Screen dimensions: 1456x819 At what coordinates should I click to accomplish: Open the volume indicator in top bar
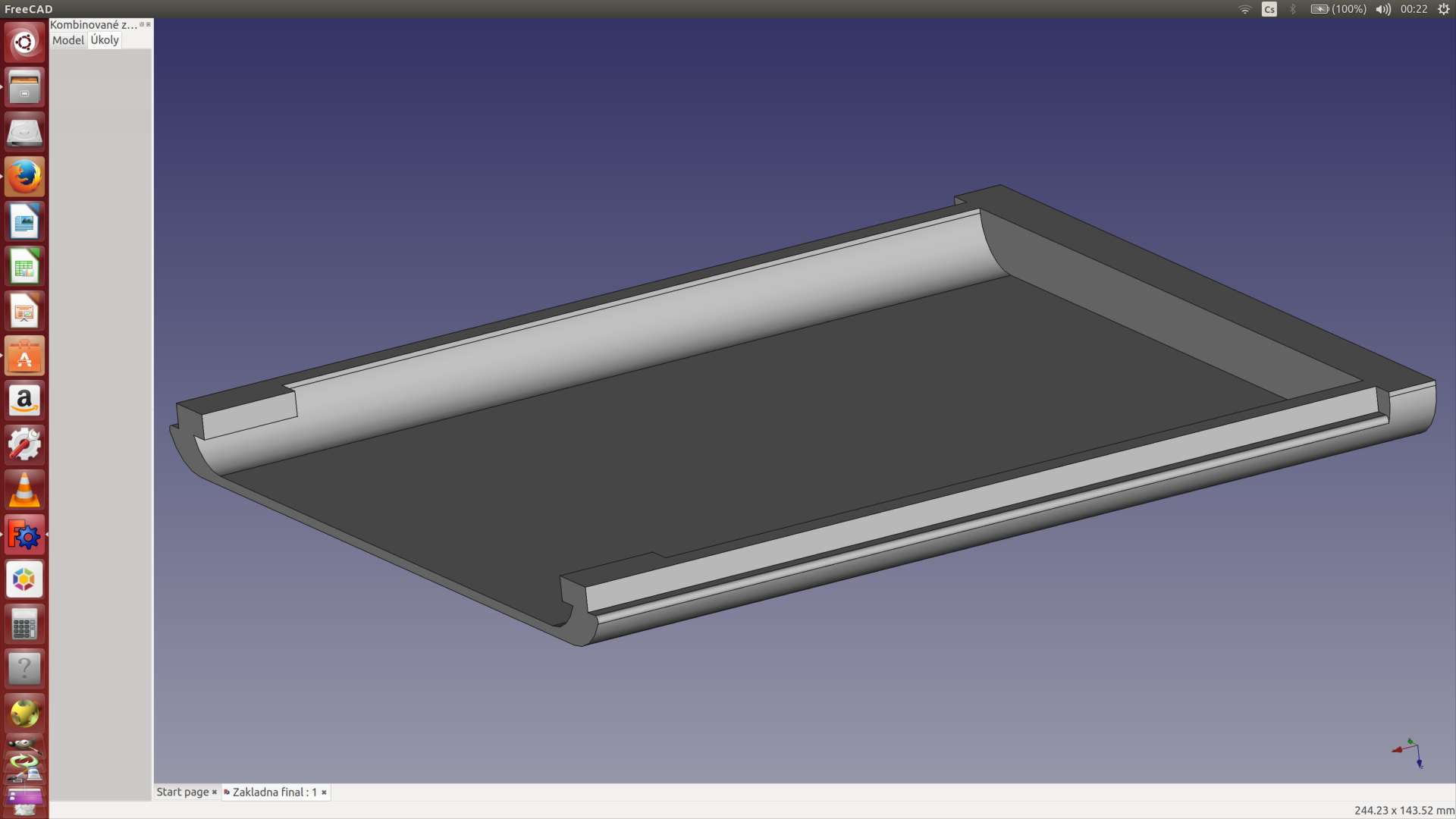pyautogui.click(x=1383, y=9)
